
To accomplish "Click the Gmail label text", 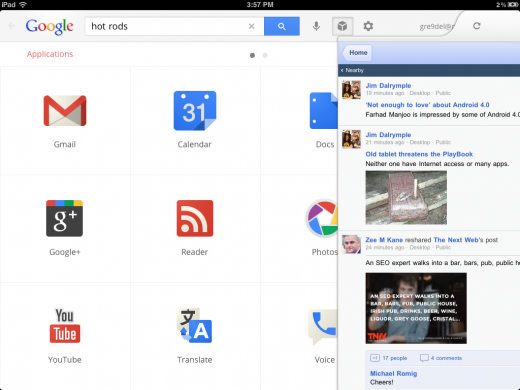I will [65, 144].
